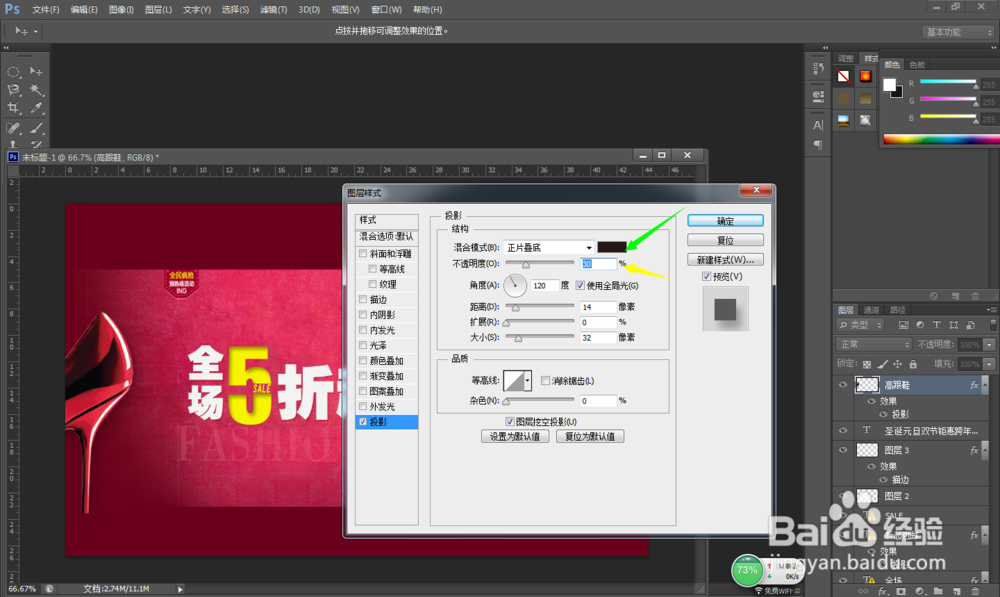Open layer 不透明度 slider arrow
Viewport: 1000px width, 597px height.
click(989, 344)
